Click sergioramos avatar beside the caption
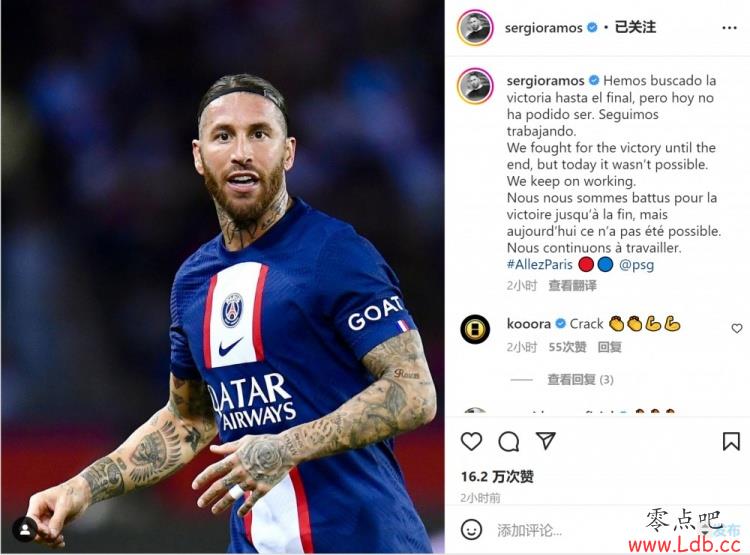The image size is (750, 555). (x=475, y=86)
